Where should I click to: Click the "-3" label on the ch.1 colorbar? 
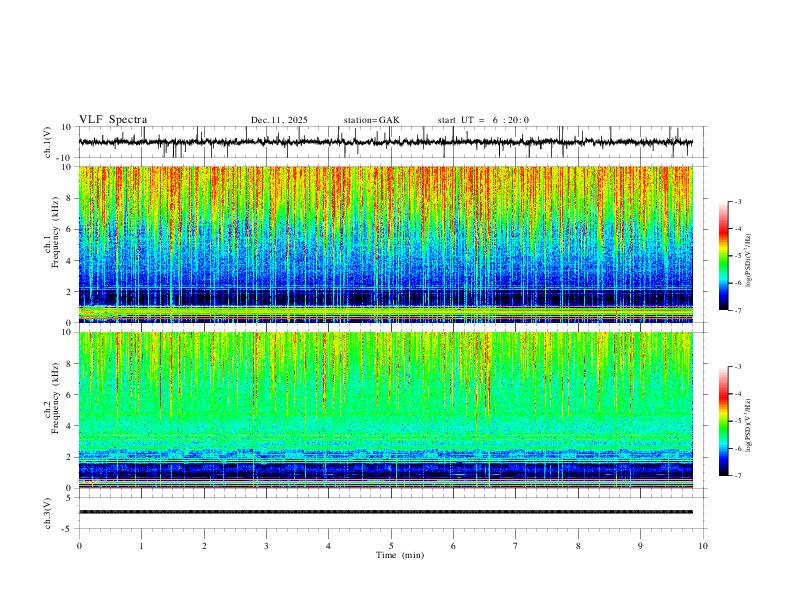coord(738,201)
